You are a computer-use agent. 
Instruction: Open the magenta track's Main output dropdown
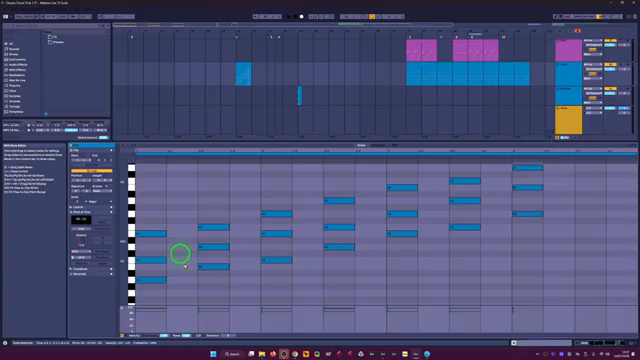pyautogui.click(x=593, y=54)
